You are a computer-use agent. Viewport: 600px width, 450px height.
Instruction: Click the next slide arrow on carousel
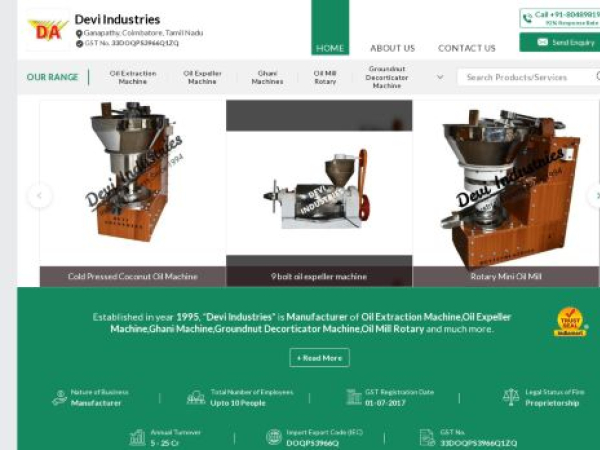click(595, 196)
